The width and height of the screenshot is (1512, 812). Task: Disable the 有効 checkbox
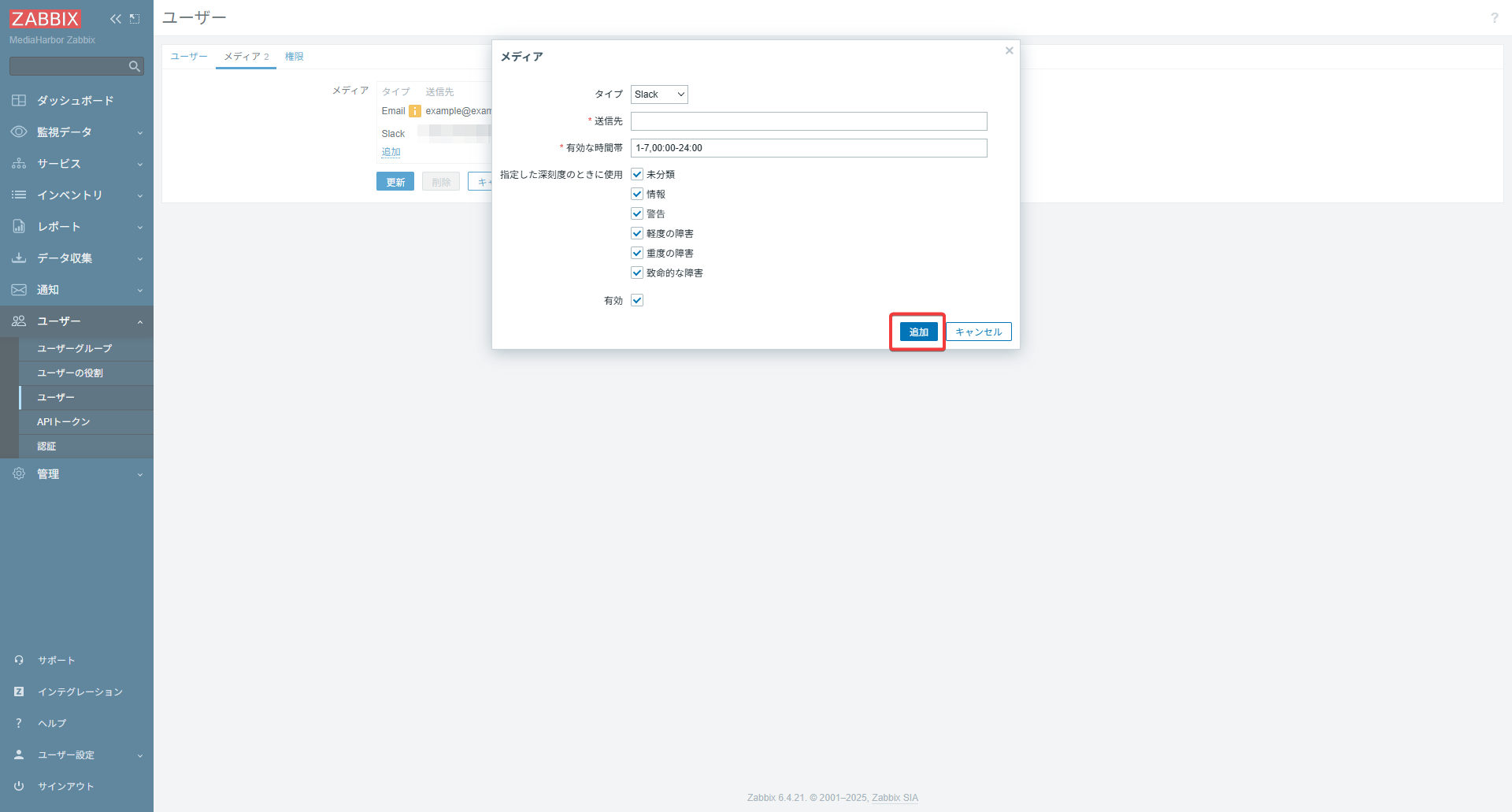point(637,300)
